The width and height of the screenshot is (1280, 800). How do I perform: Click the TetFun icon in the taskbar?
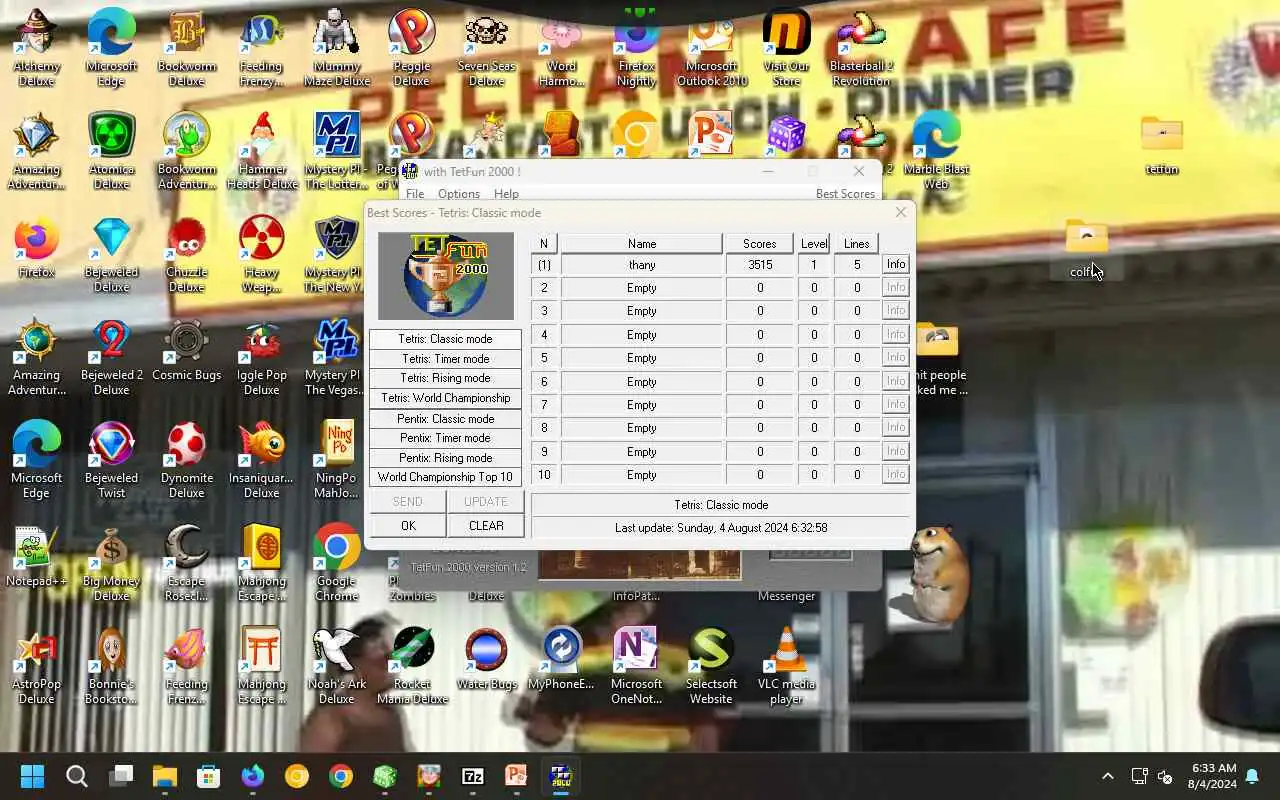pos(560,776)
